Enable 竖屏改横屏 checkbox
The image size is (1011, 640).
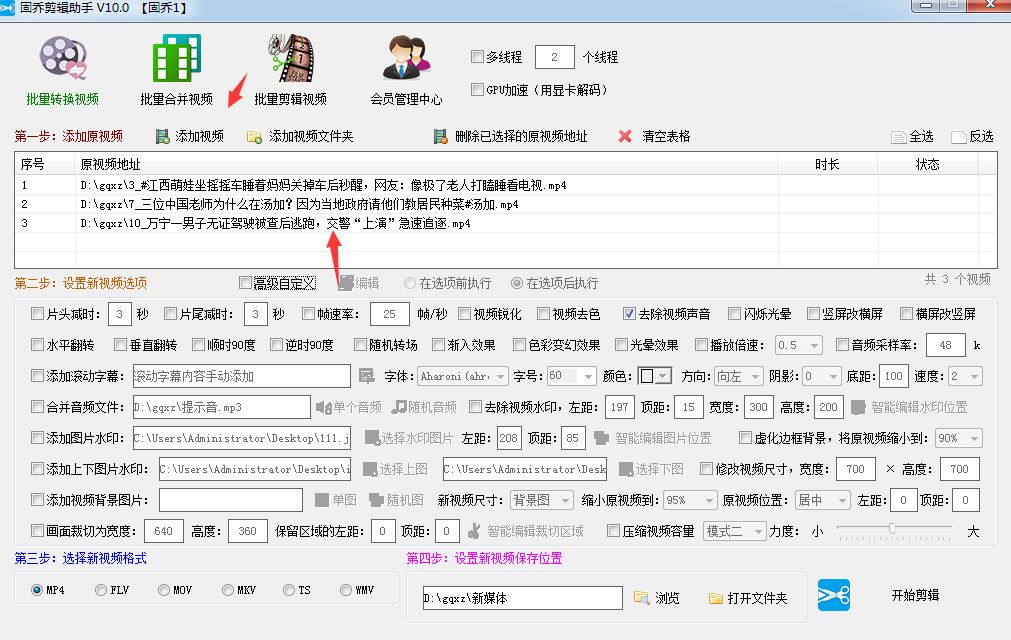click(x=813, y=314)
